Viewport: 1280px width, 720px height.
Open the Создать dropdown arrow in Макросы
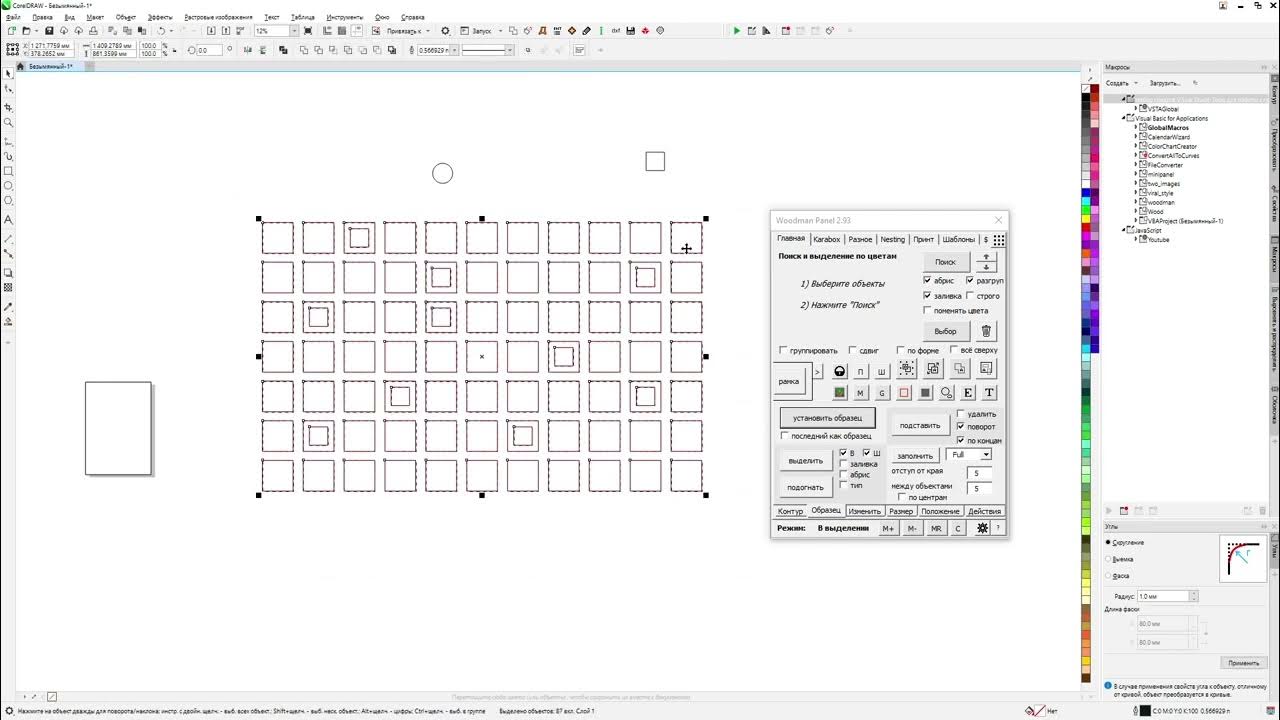click(x=1137, y=83)
